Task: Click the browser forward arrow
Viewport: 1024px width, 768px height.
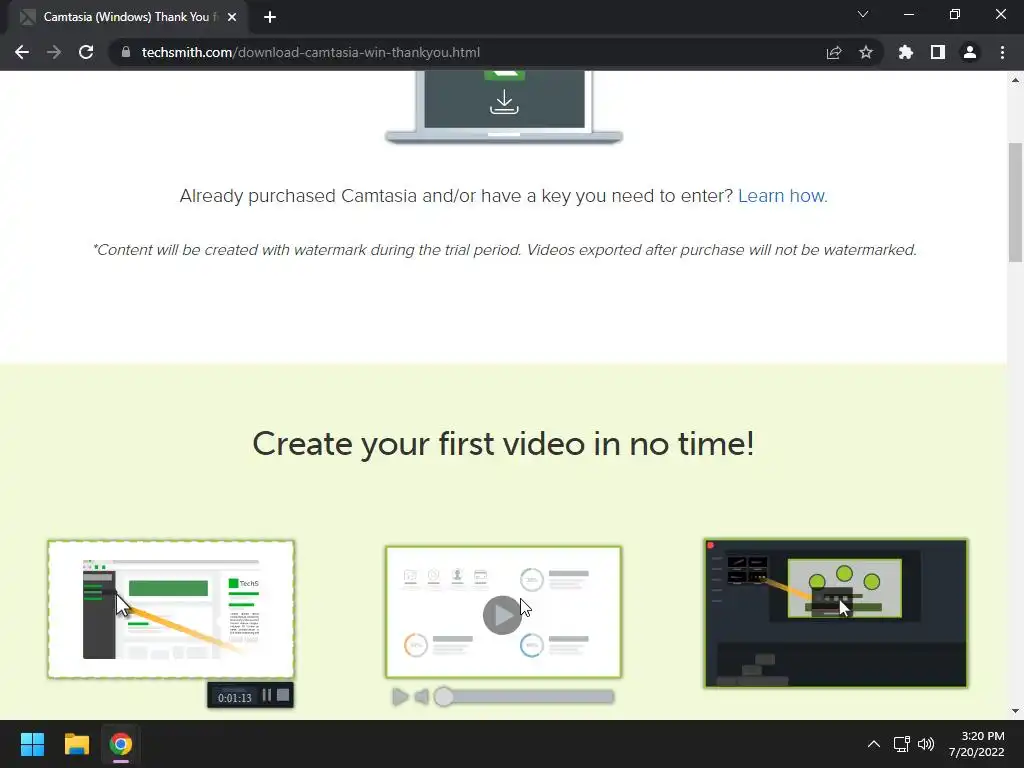Action: [54, 52]
